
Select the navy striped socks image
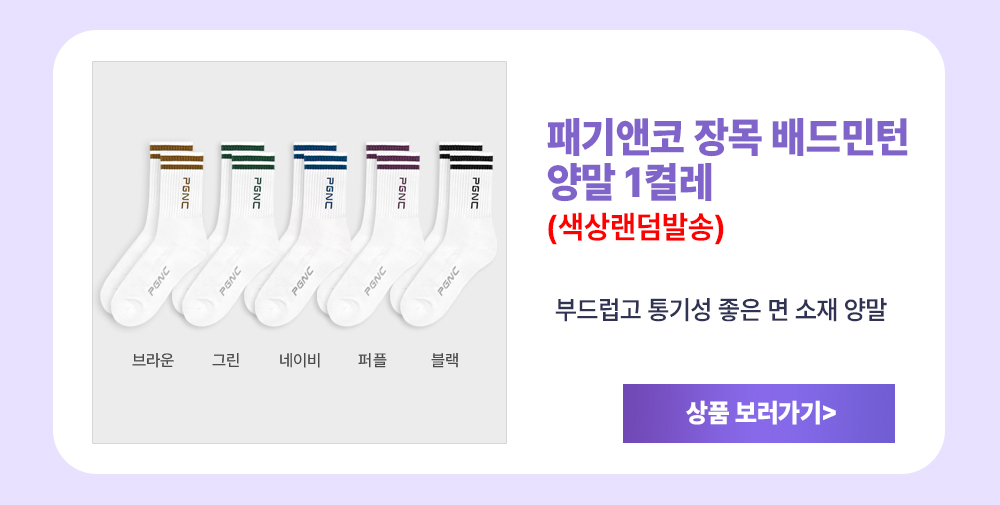(297, 235)
